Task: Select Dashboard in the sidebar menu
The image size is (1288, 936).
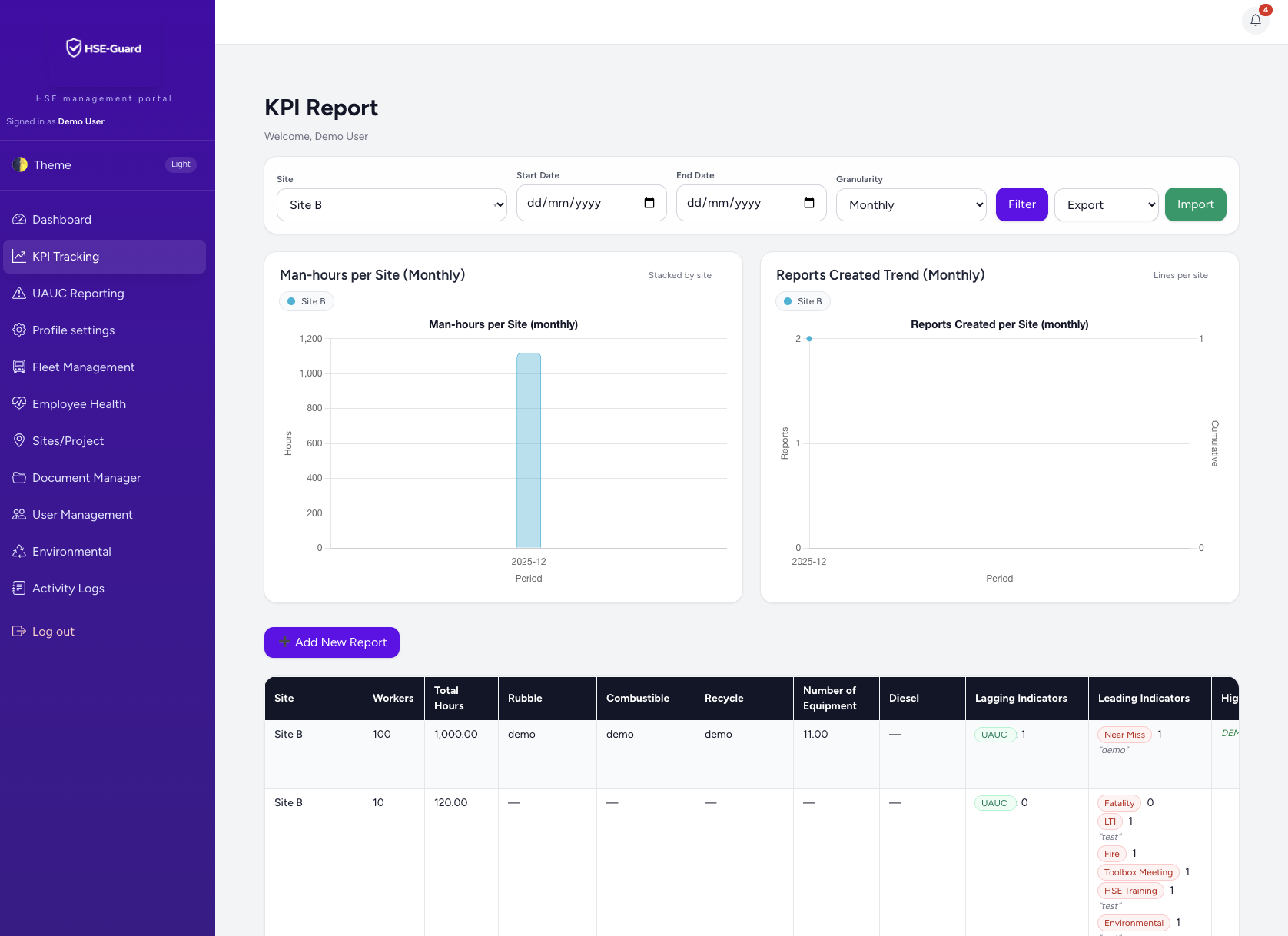Action: coord(61,219)
